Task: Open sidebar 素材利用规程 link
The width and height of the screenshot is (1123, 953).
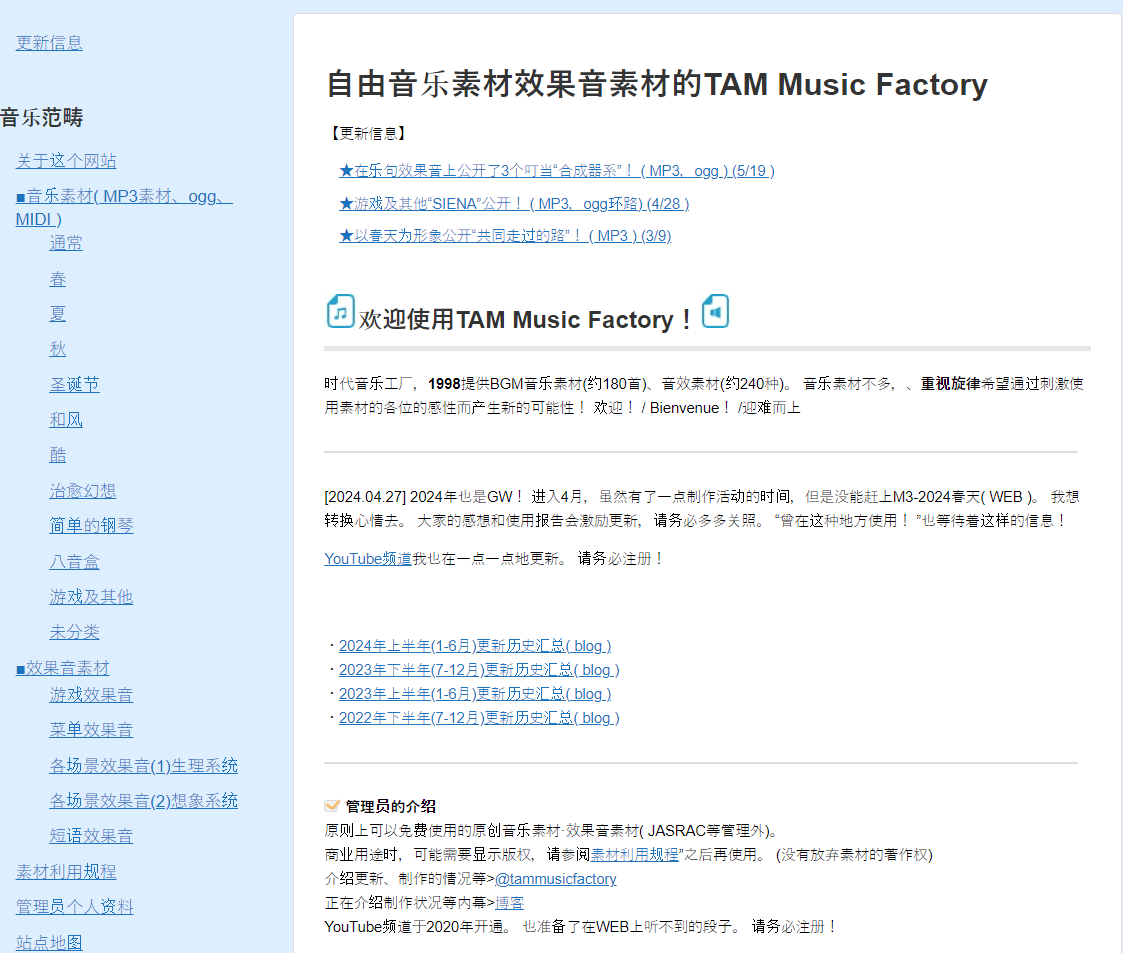Action: pos(66,871)
